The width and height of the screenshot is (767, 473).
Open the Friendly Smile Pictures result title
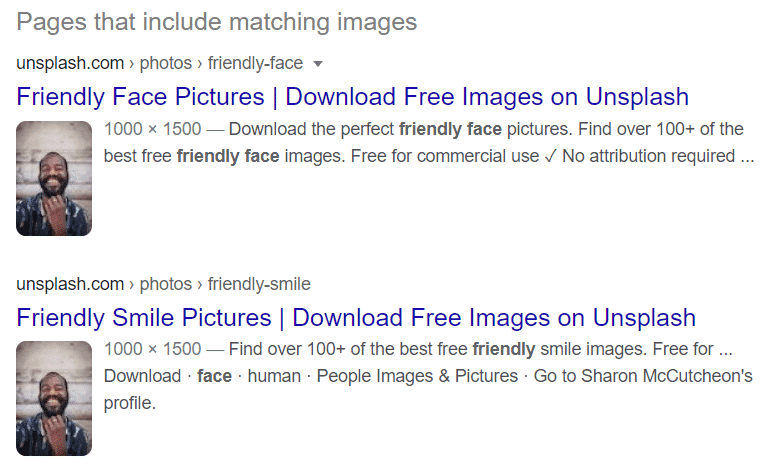click(x=356, y=317)
